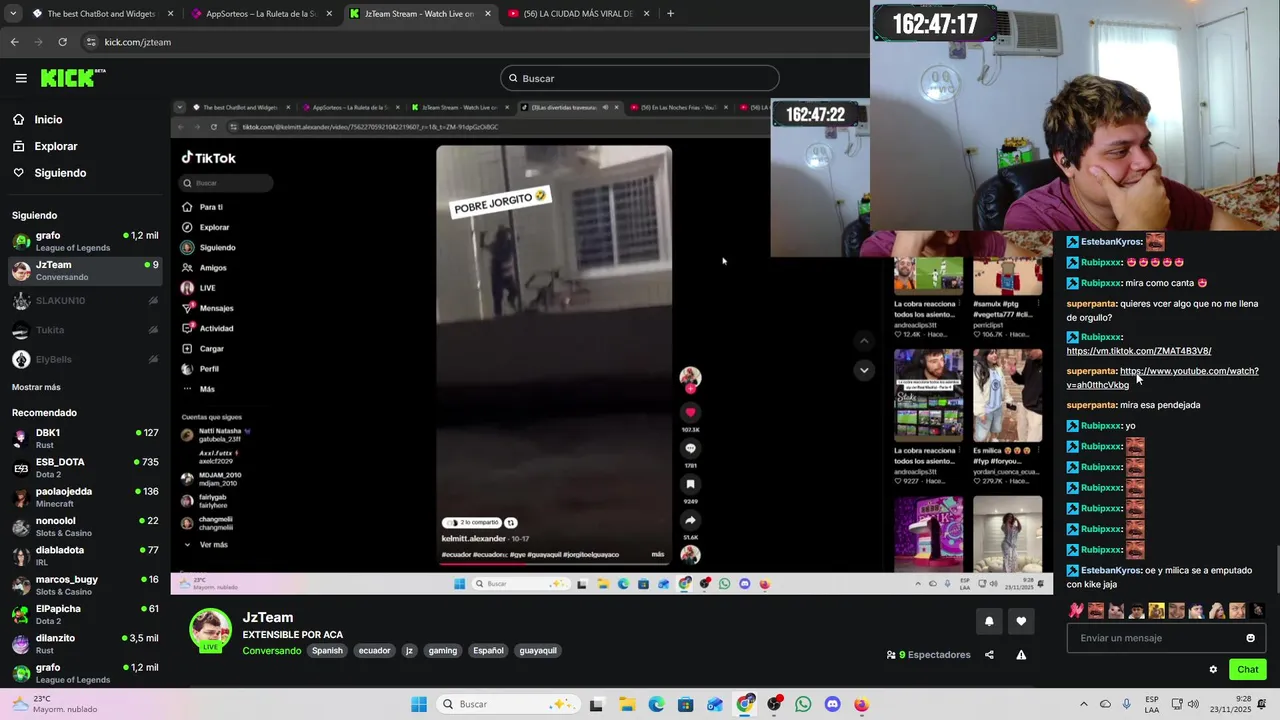The width and height of the screenshot is (1280, 720).
Task: Go to the Kick logo home
Action: click(x=72, y=77)
